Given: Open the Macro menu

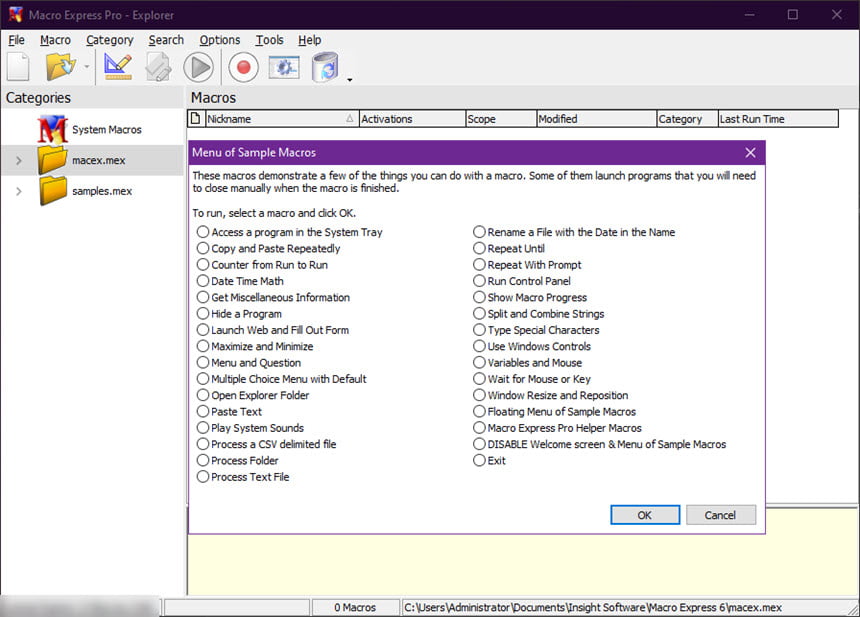Looking at the screenshot, I should pos(55,40).
